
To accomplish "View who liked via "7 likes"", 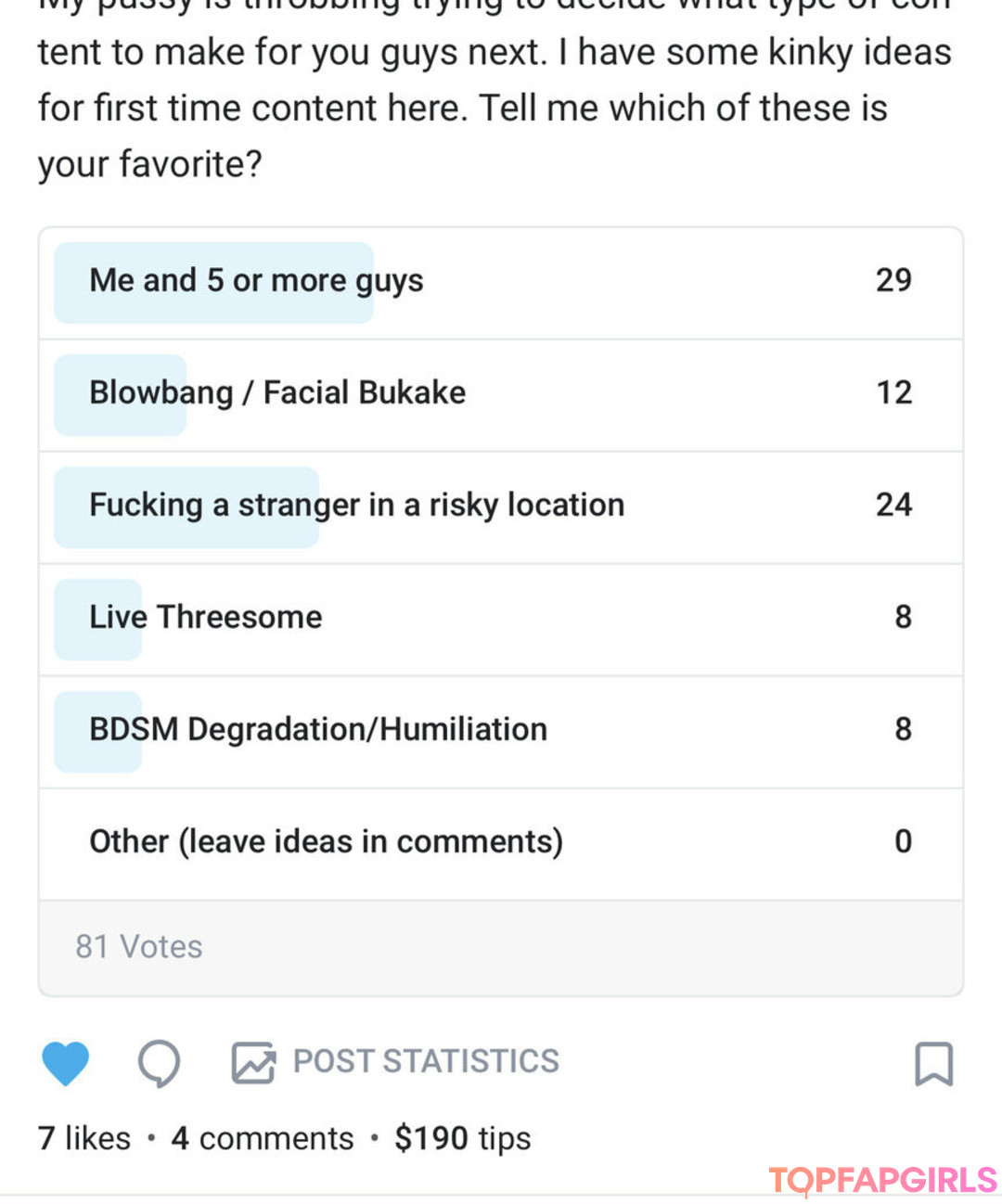I will click(84, 1138).
